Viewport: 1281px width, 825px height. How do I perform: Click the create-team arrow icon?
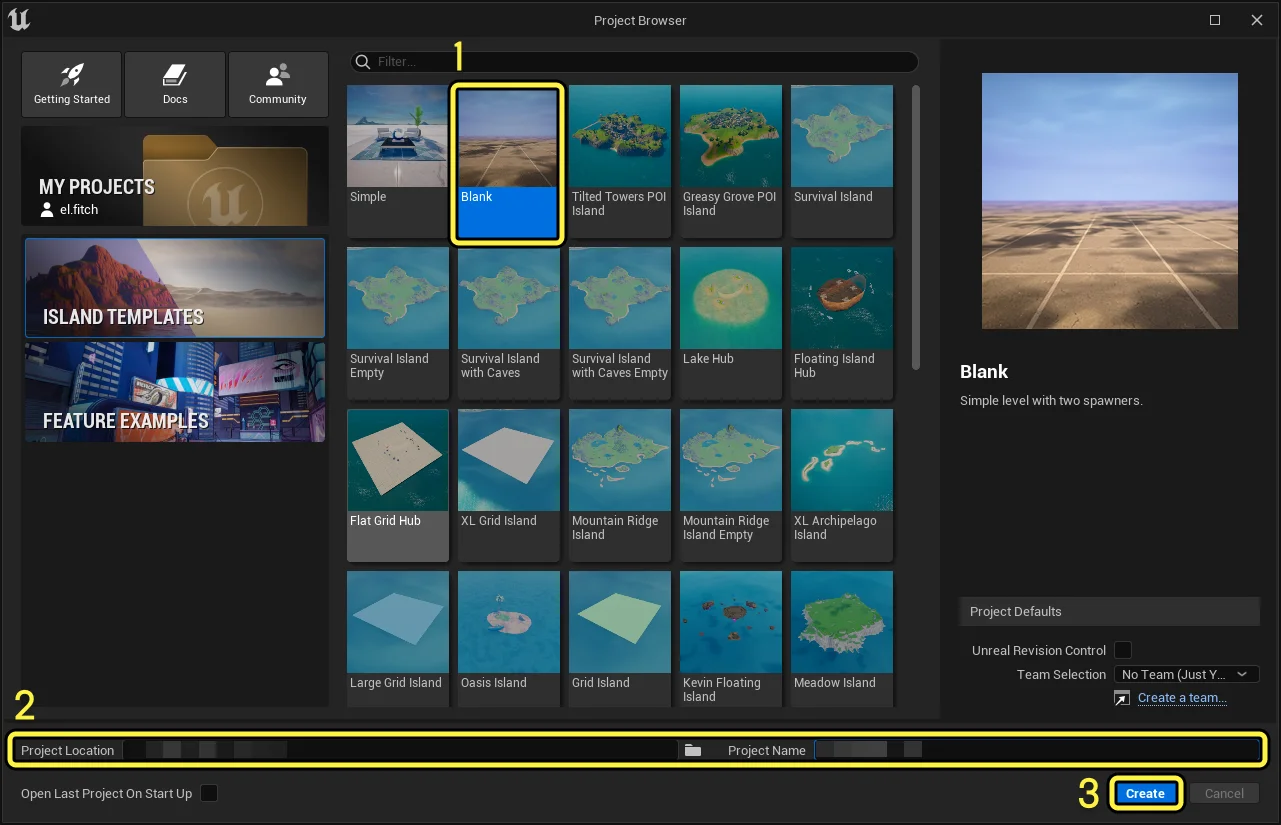[x=1122, y=698]
